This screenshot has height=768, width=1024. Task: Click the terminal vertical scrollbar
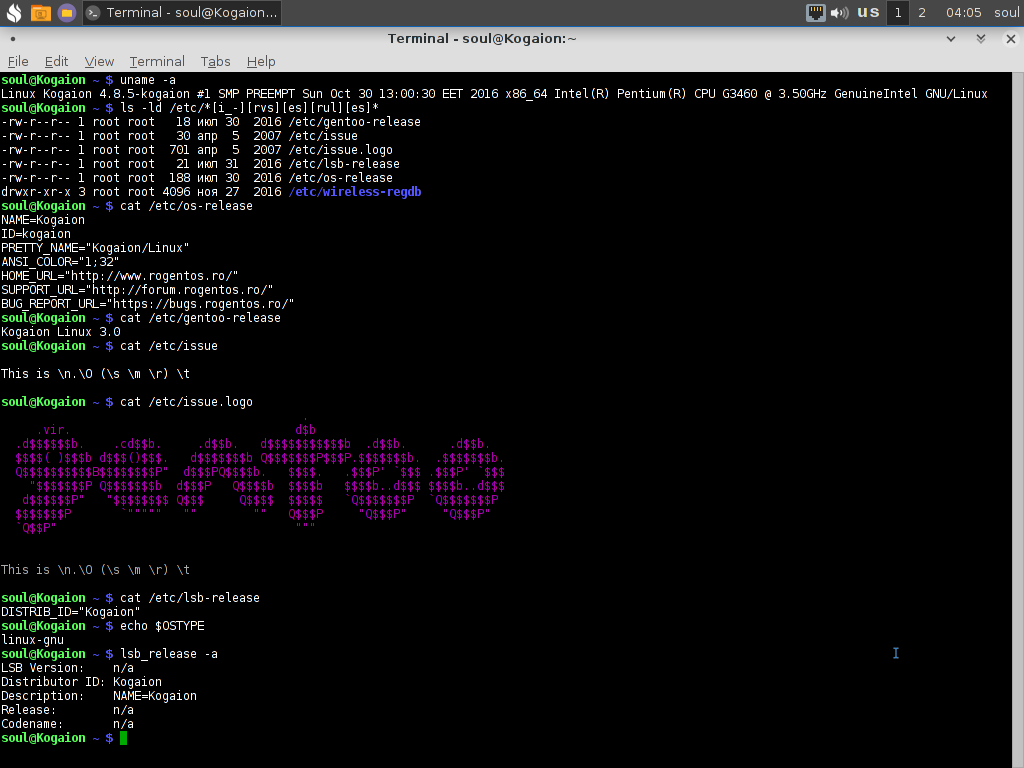pyautogui.click(x=1018, y=418)
